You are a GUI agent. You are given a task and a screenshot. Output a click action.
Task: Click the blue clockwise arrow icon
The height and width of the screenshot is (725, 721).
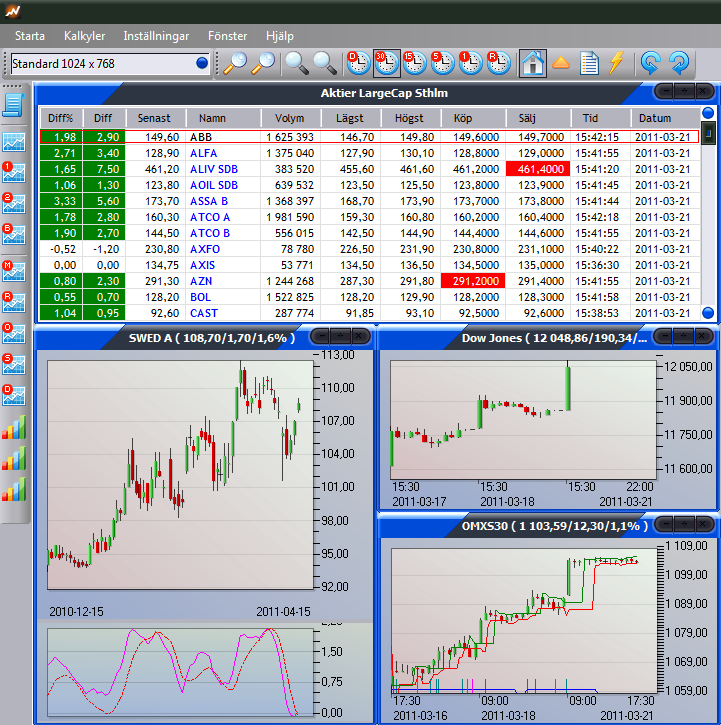click(679, 63)
